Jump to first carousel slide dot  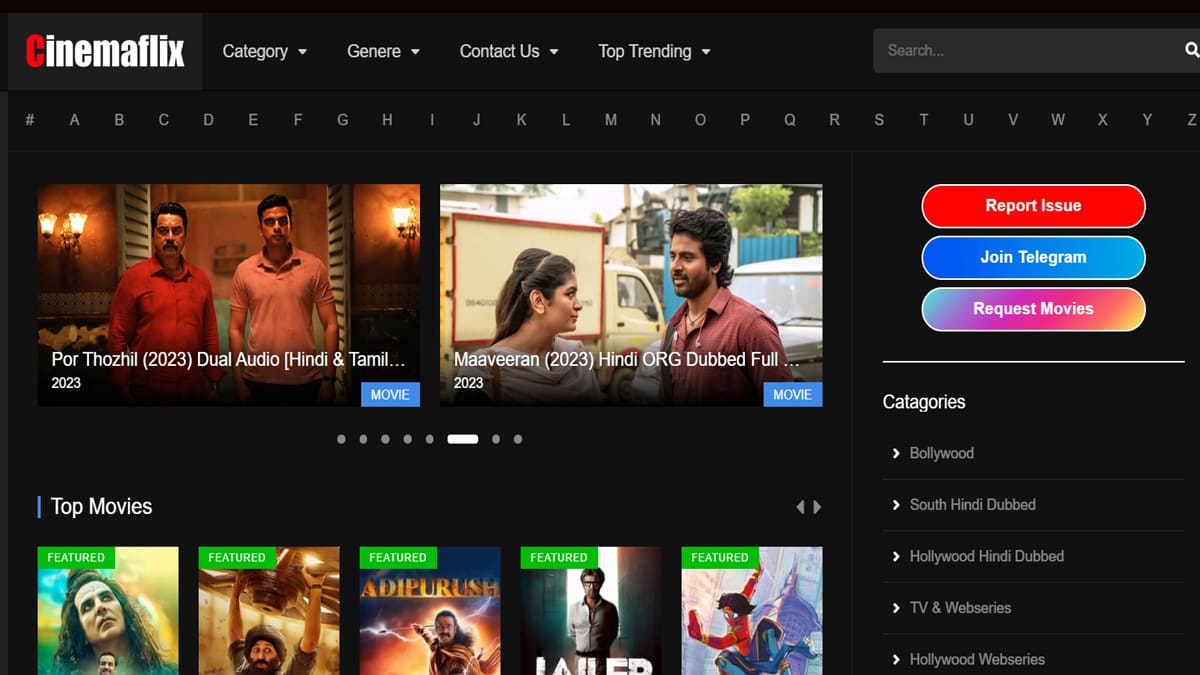point(342,439)
